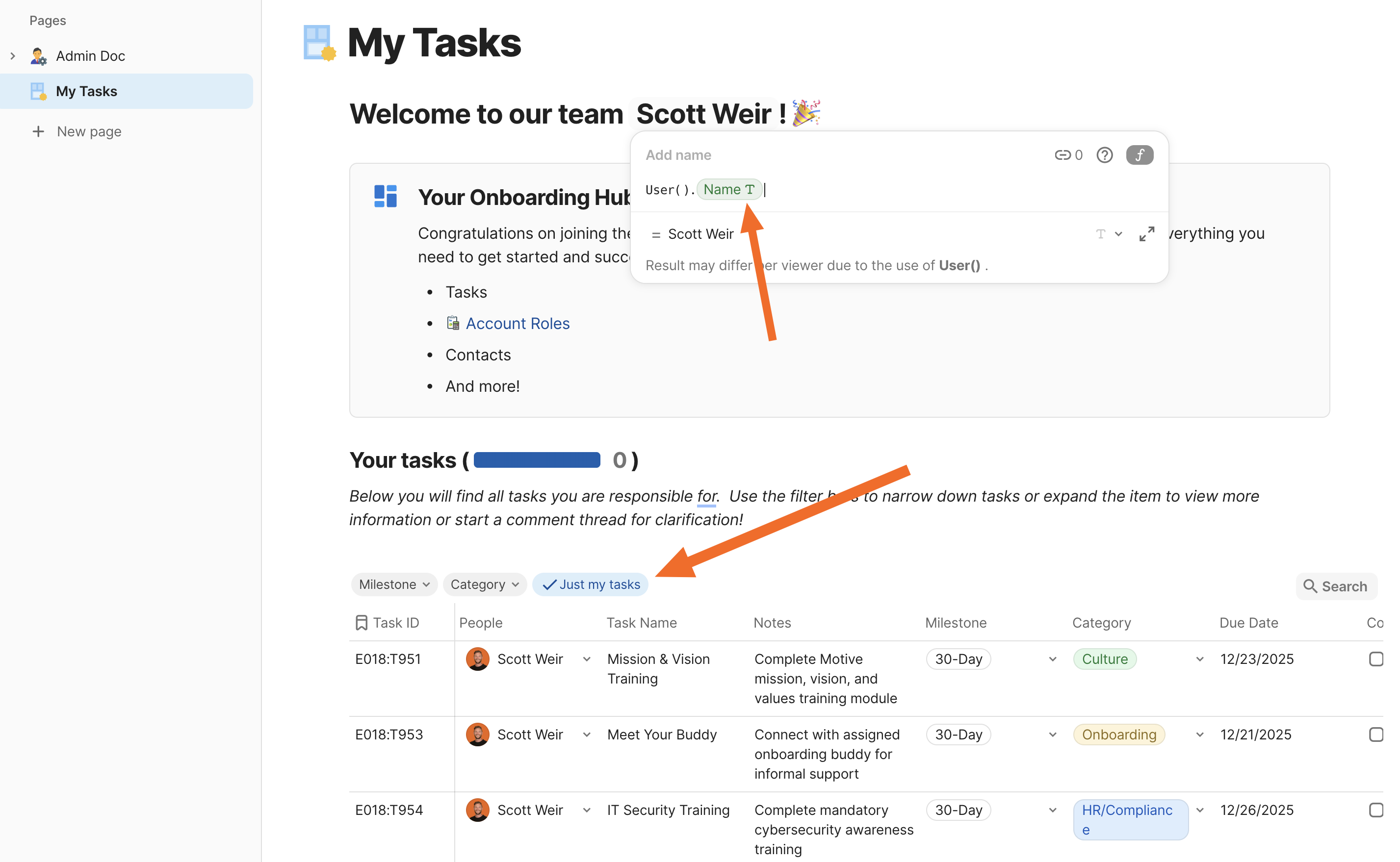
Task: Check completion box for Mission & Vision Training
Action: 1375,659
